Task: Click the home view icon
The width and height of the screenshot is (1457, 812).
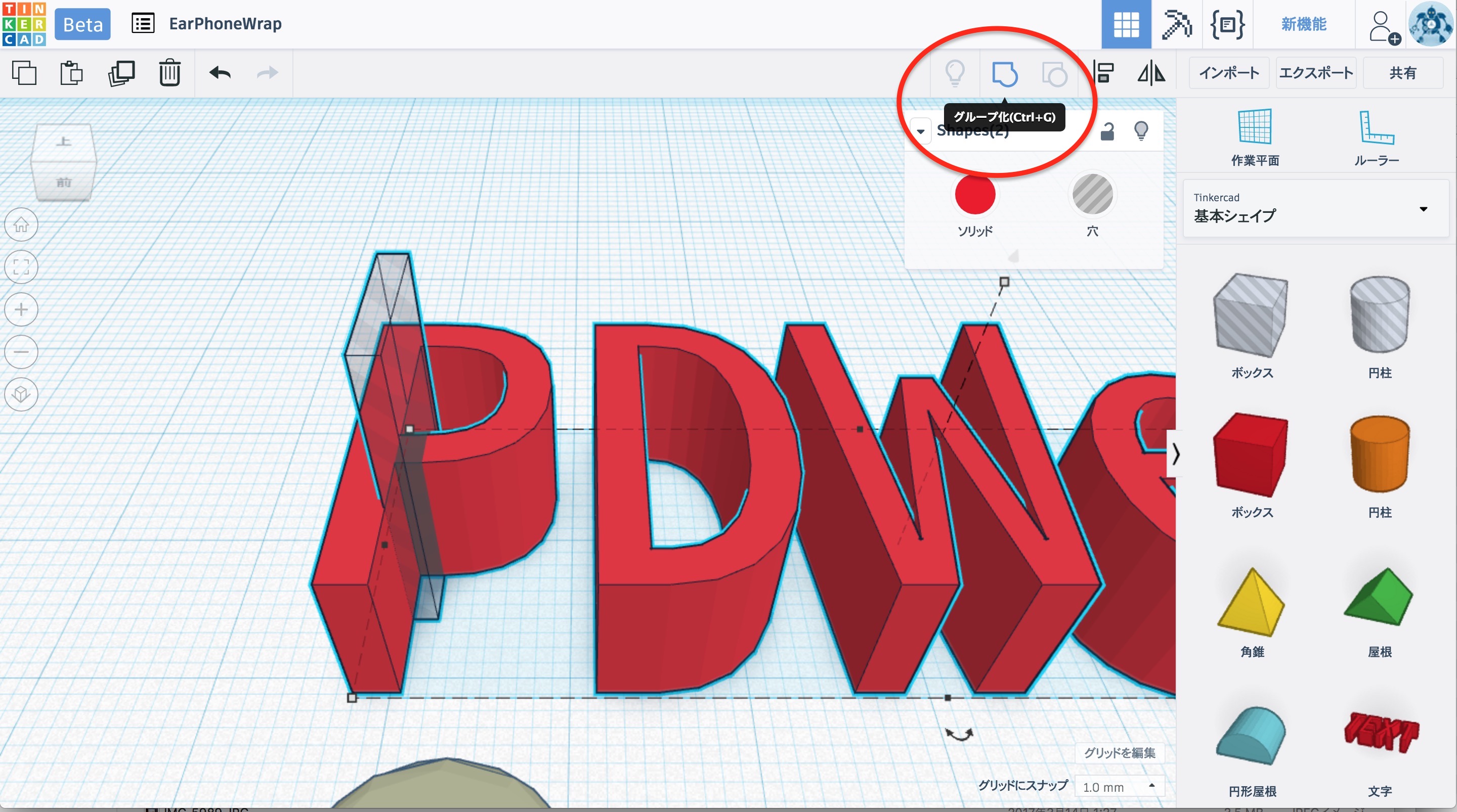Action: (21, 224)
